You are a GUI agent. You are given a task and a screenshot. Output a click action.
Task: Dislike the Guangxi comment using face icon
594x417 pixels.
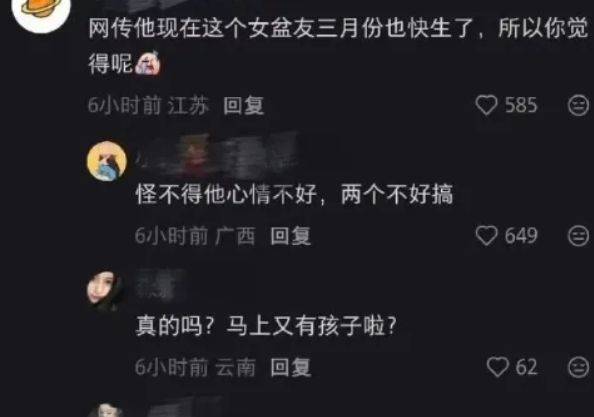pos(578,236)
